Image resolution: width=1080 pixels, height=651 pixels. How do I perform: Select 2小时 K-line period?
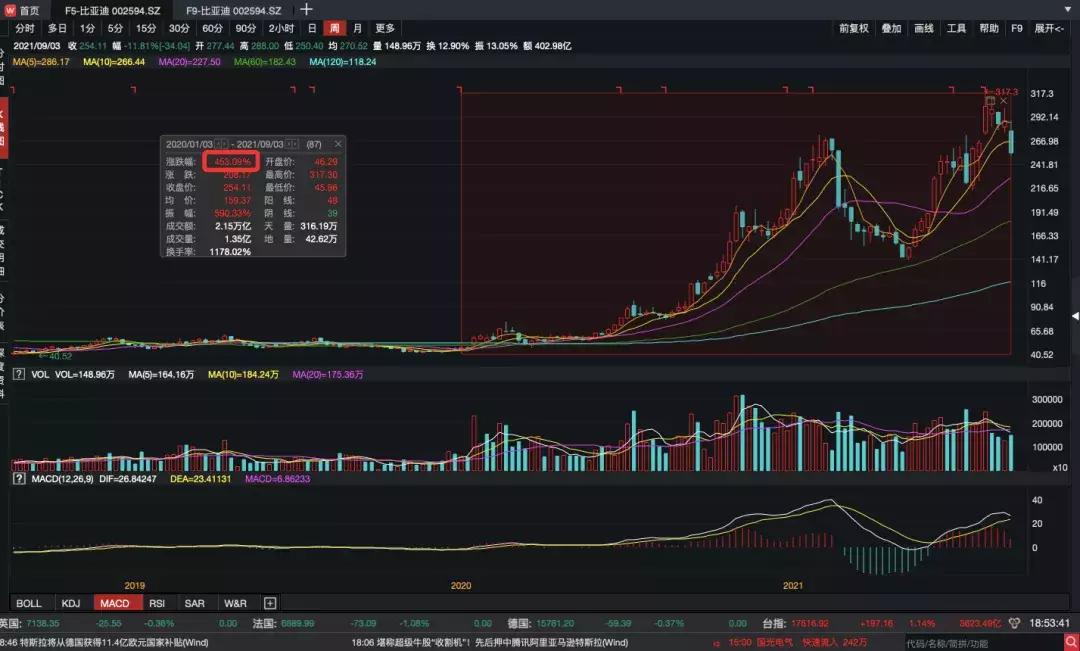(x=281, y=28)
